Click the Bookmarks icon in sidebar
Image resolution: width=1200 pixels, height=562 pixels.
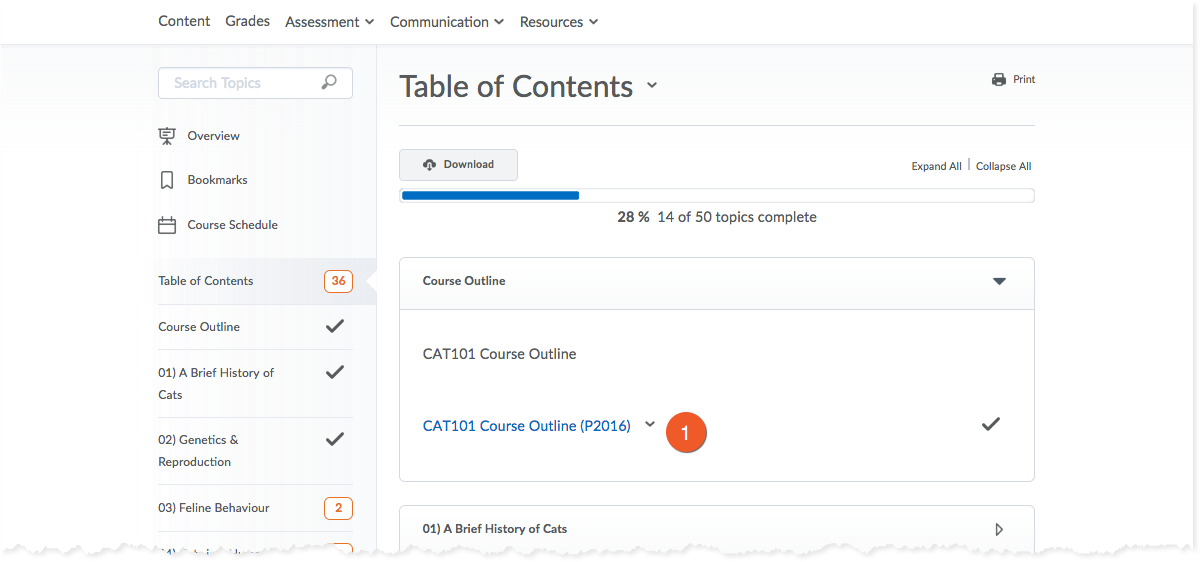coord(167,181)
